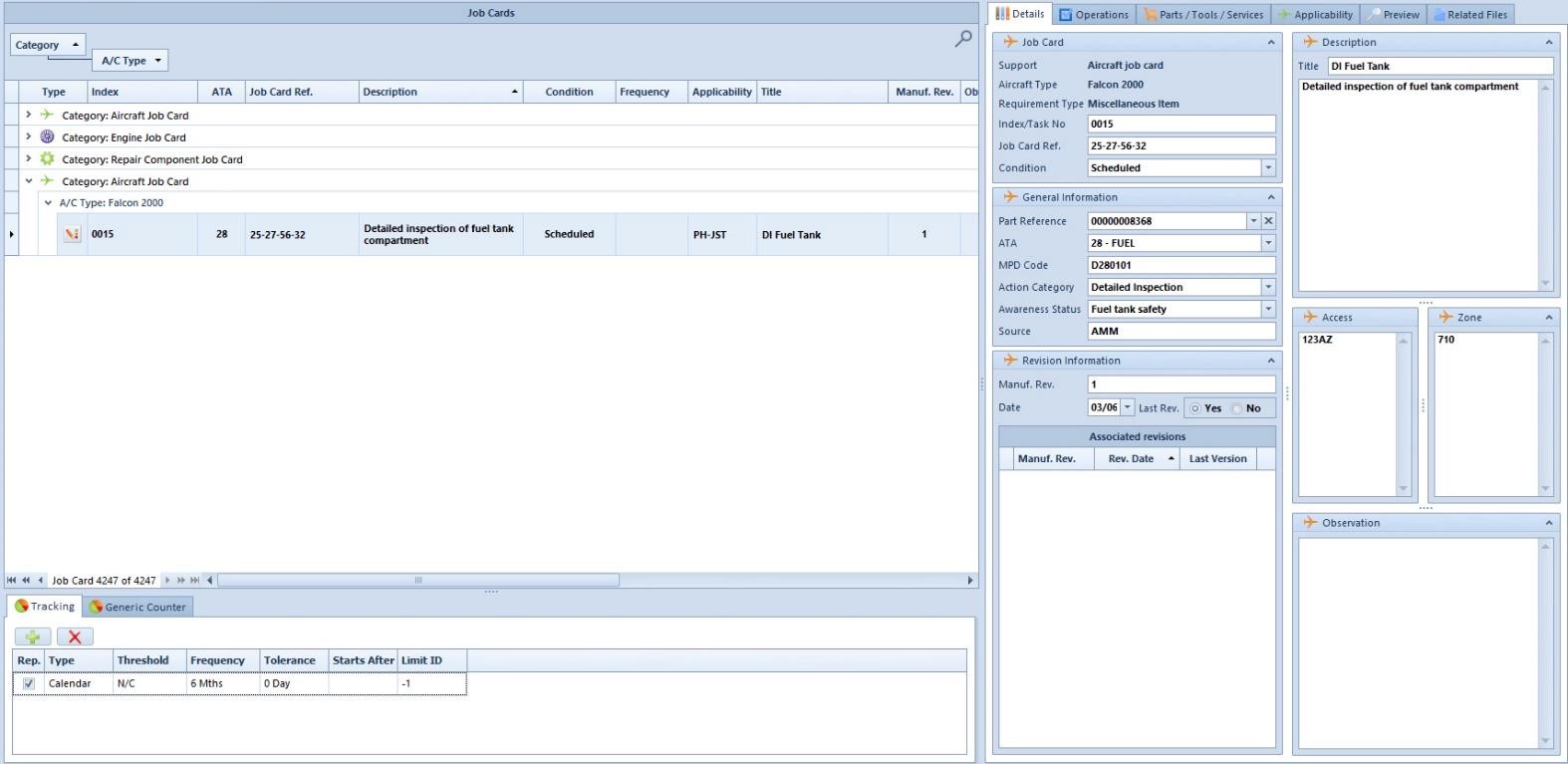Switch to the Generic Counter tab
Viewport: 1568px width, 764px height.
point(137,607)
